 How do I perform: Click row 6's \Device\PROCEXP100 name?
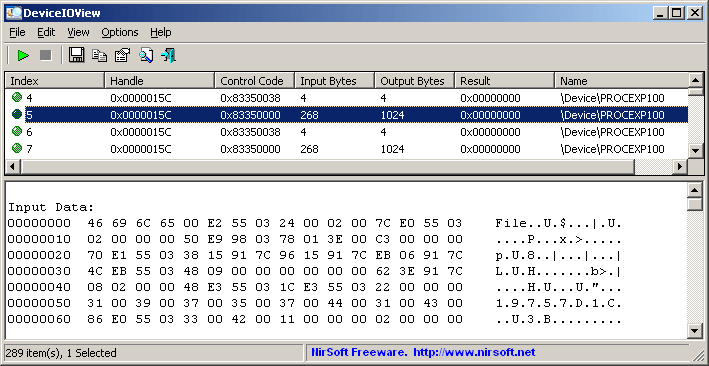612,132
